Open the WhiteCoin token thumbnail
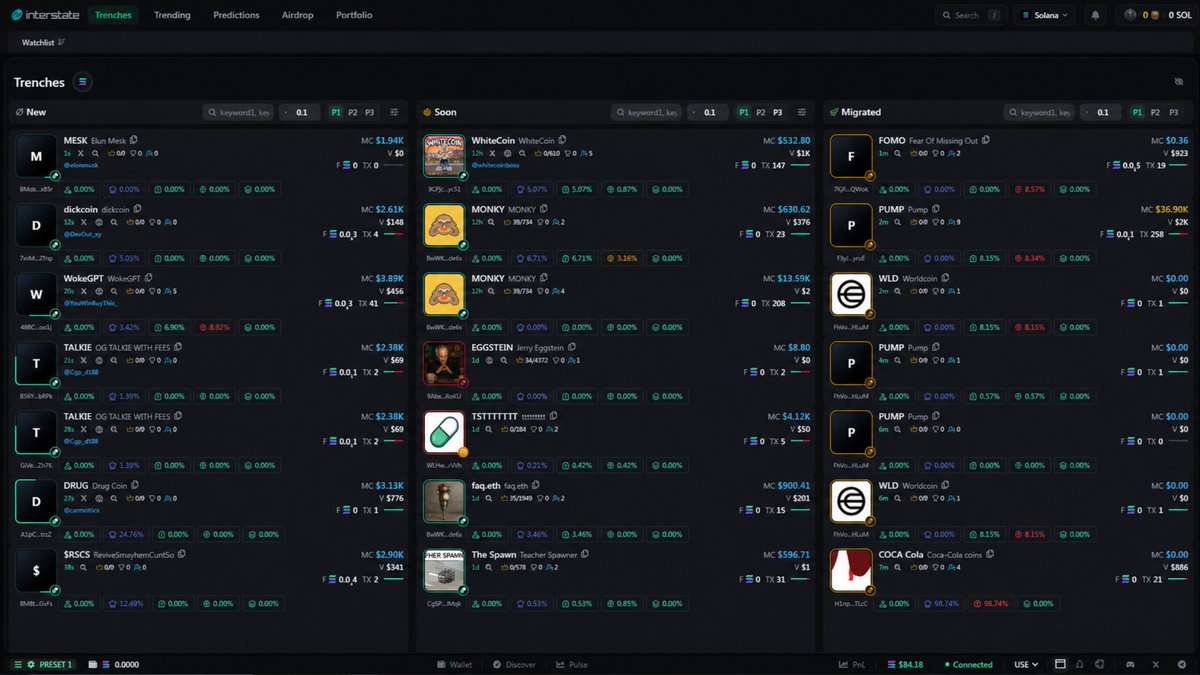Screen dimensions: 1200x675 445,157
